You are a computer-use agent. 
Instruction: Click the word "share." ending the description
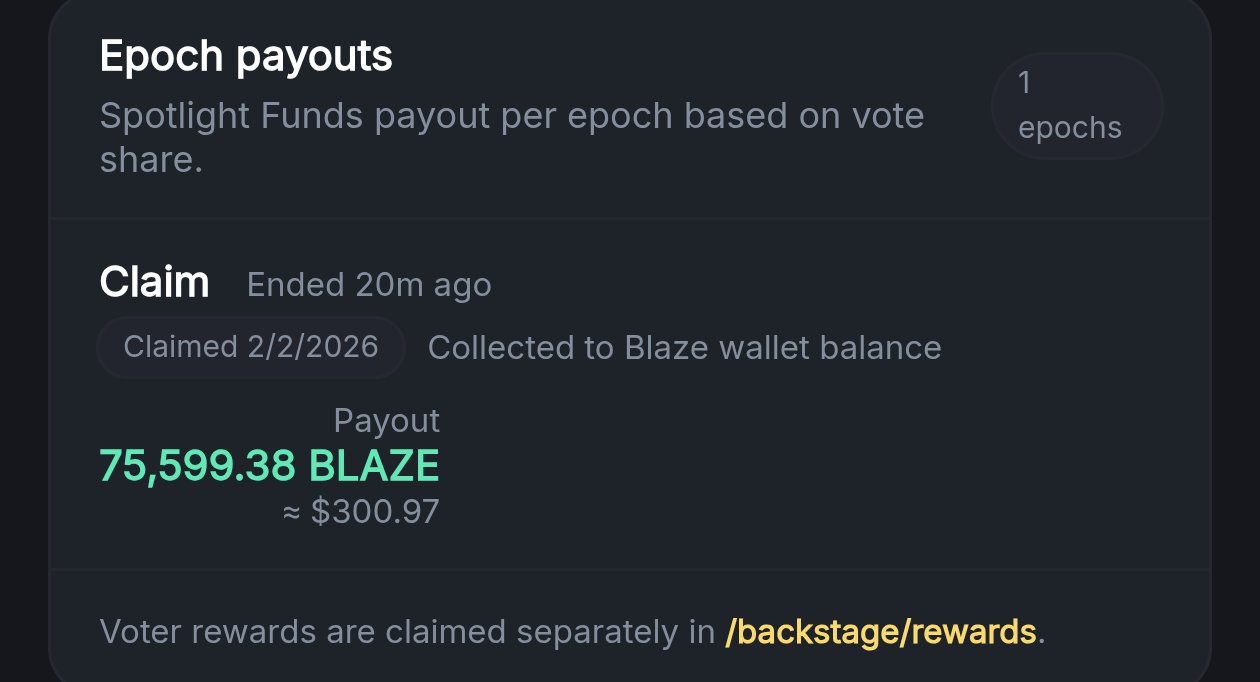151,160
